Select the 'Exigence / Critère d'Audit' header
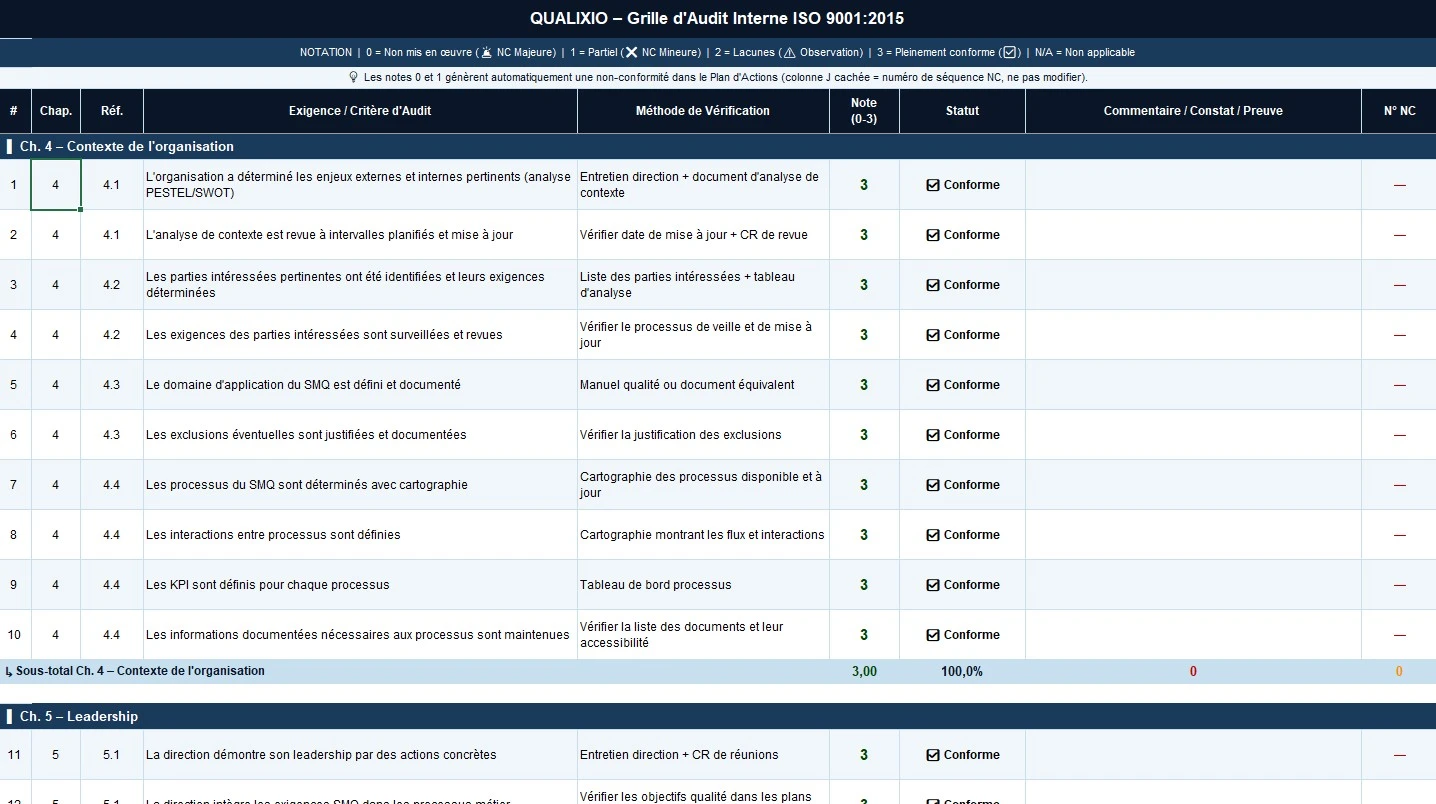 360,111
